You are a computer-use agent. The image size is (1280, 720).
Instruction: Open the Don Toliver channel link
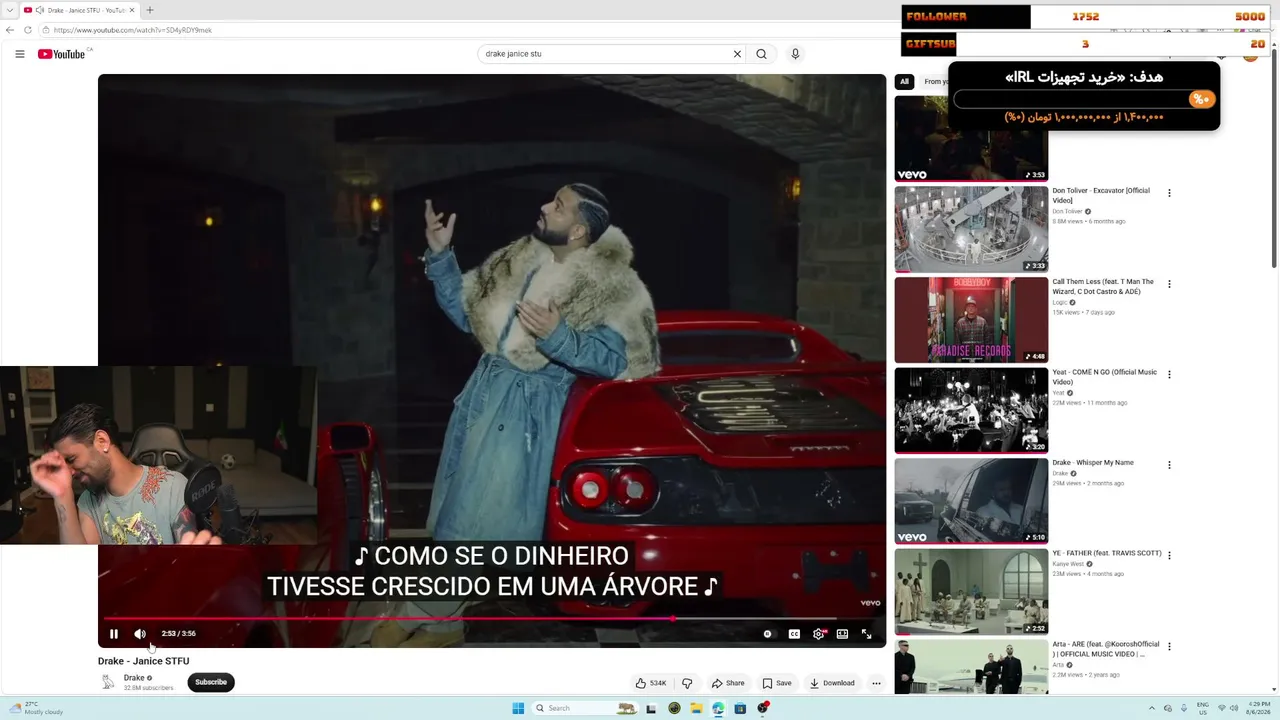1067,212
